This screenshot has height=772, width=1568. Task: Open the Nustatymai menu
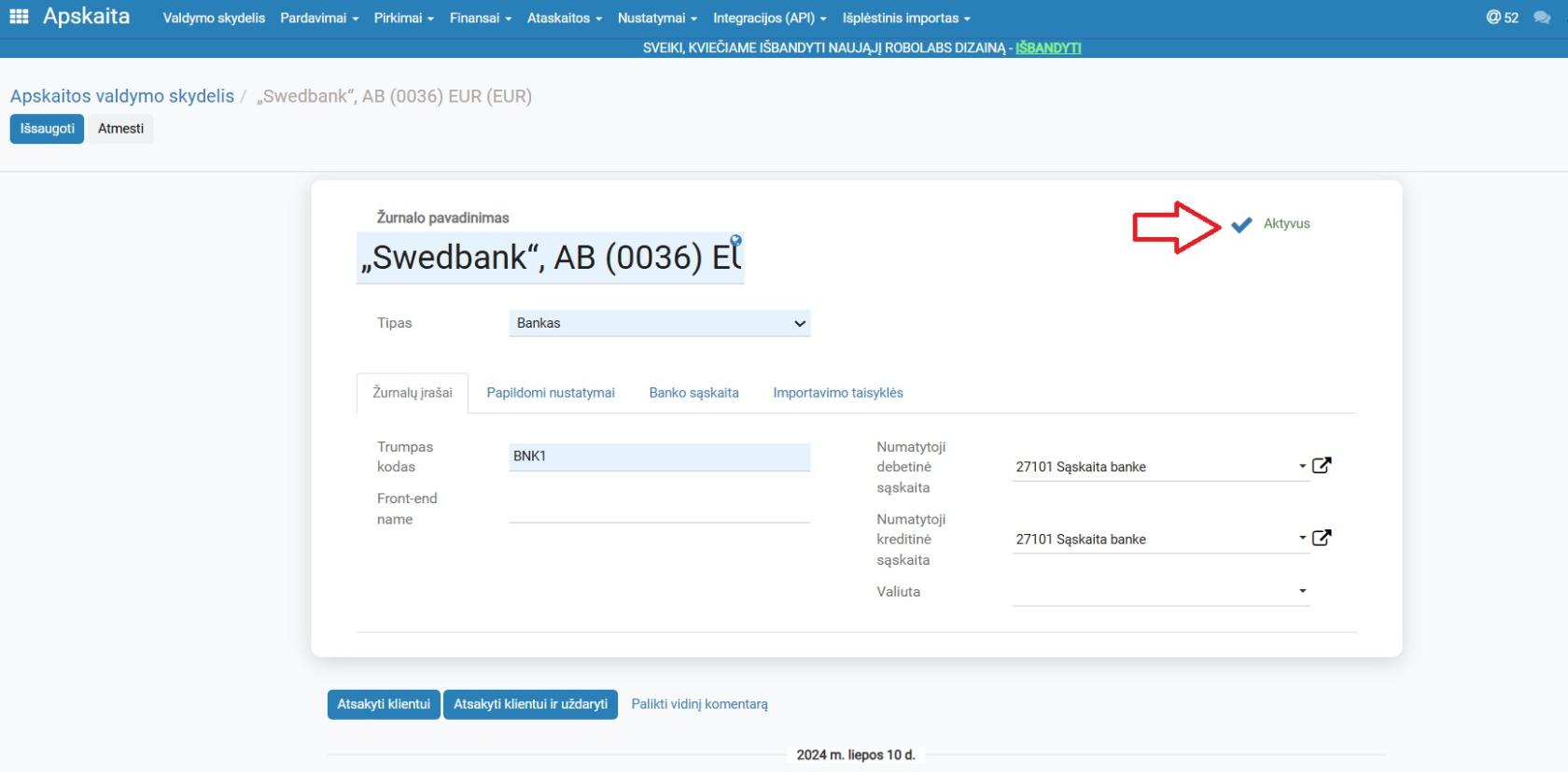click(658, 18)
